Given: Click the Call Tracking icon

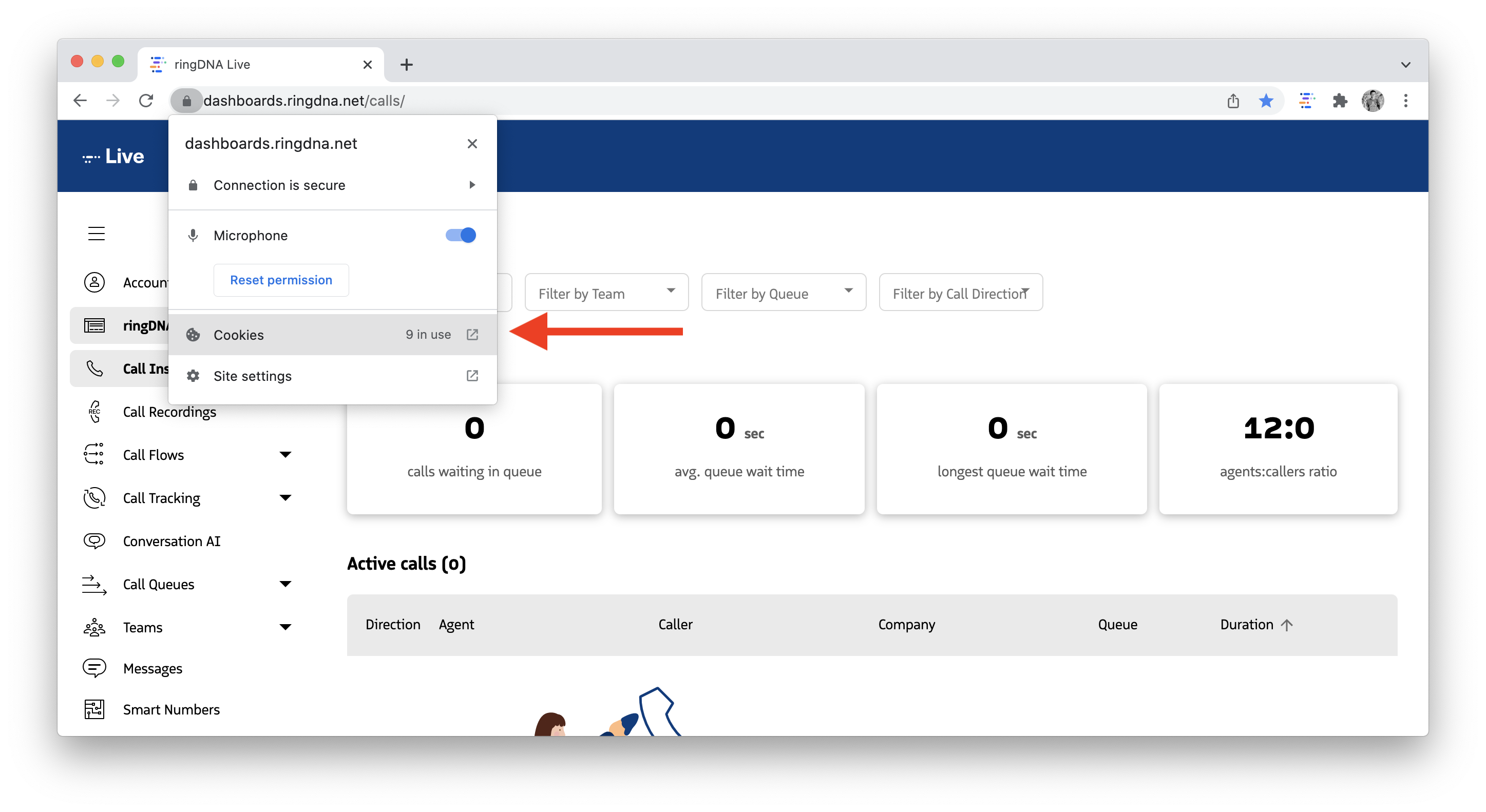Looking at the screenshot, I should [x=94, y=498].
